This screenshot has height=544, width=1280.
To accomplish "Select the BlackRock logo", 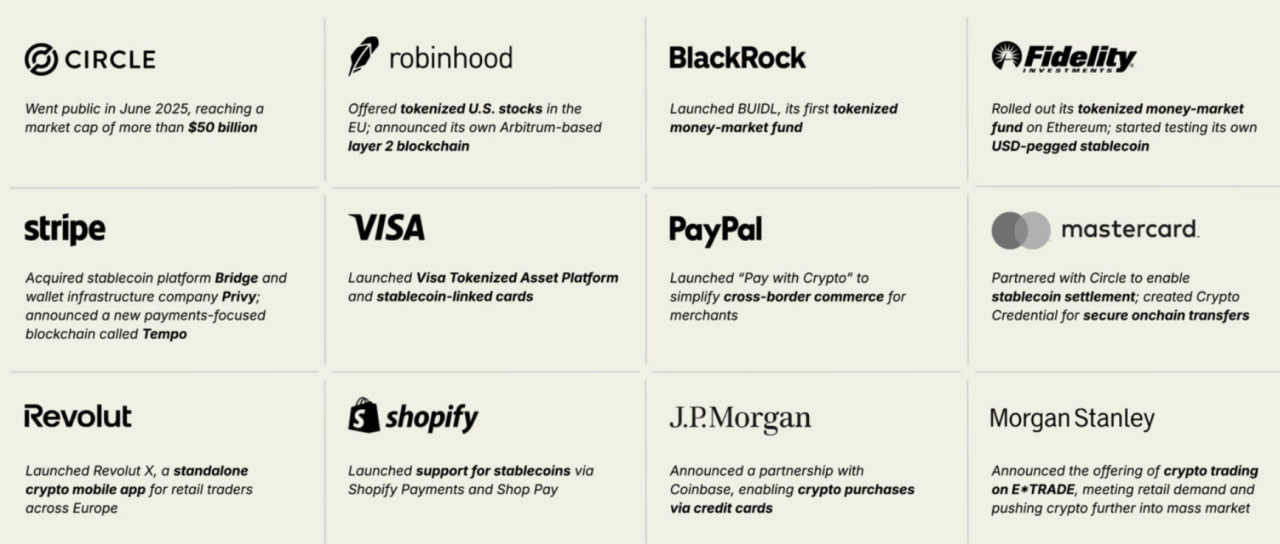I will [737, 58].
